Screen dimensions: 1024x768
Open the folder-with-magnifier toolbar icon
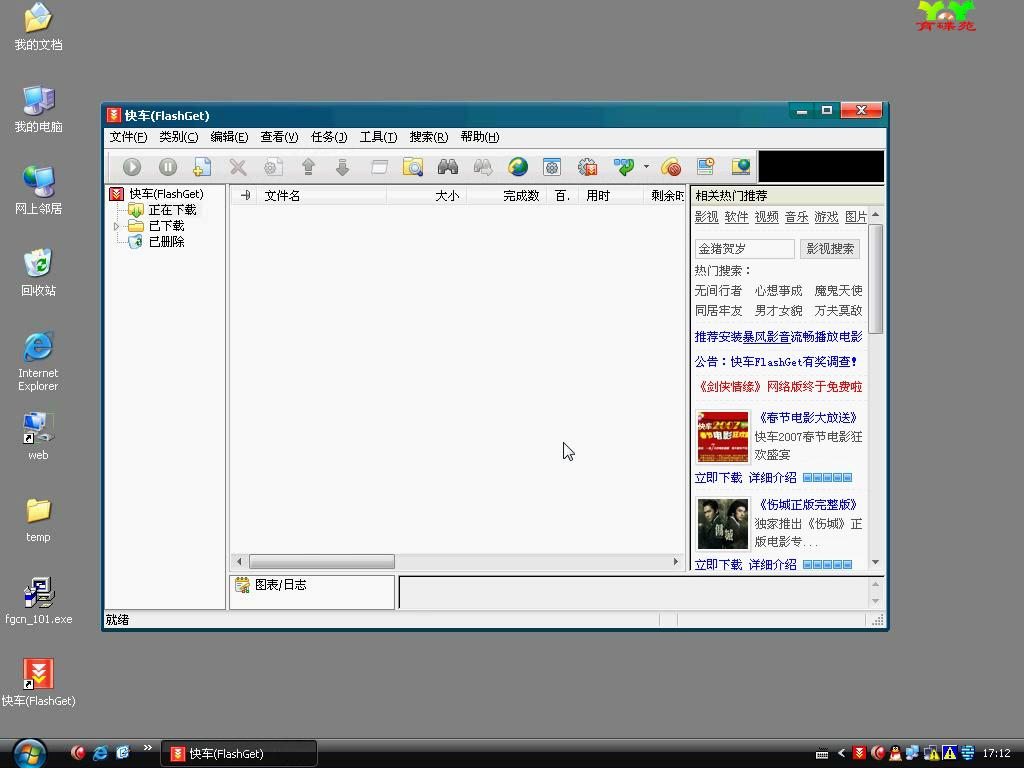tap(413, 167)
